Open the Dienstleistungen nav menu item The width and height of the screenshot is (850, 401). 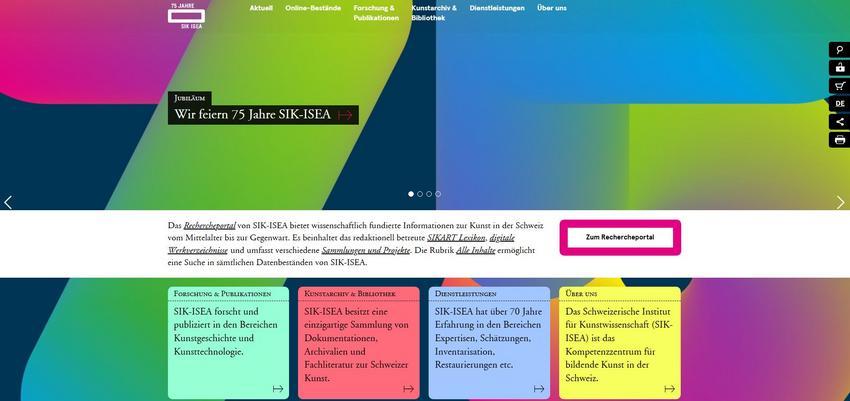click(497, 8)
